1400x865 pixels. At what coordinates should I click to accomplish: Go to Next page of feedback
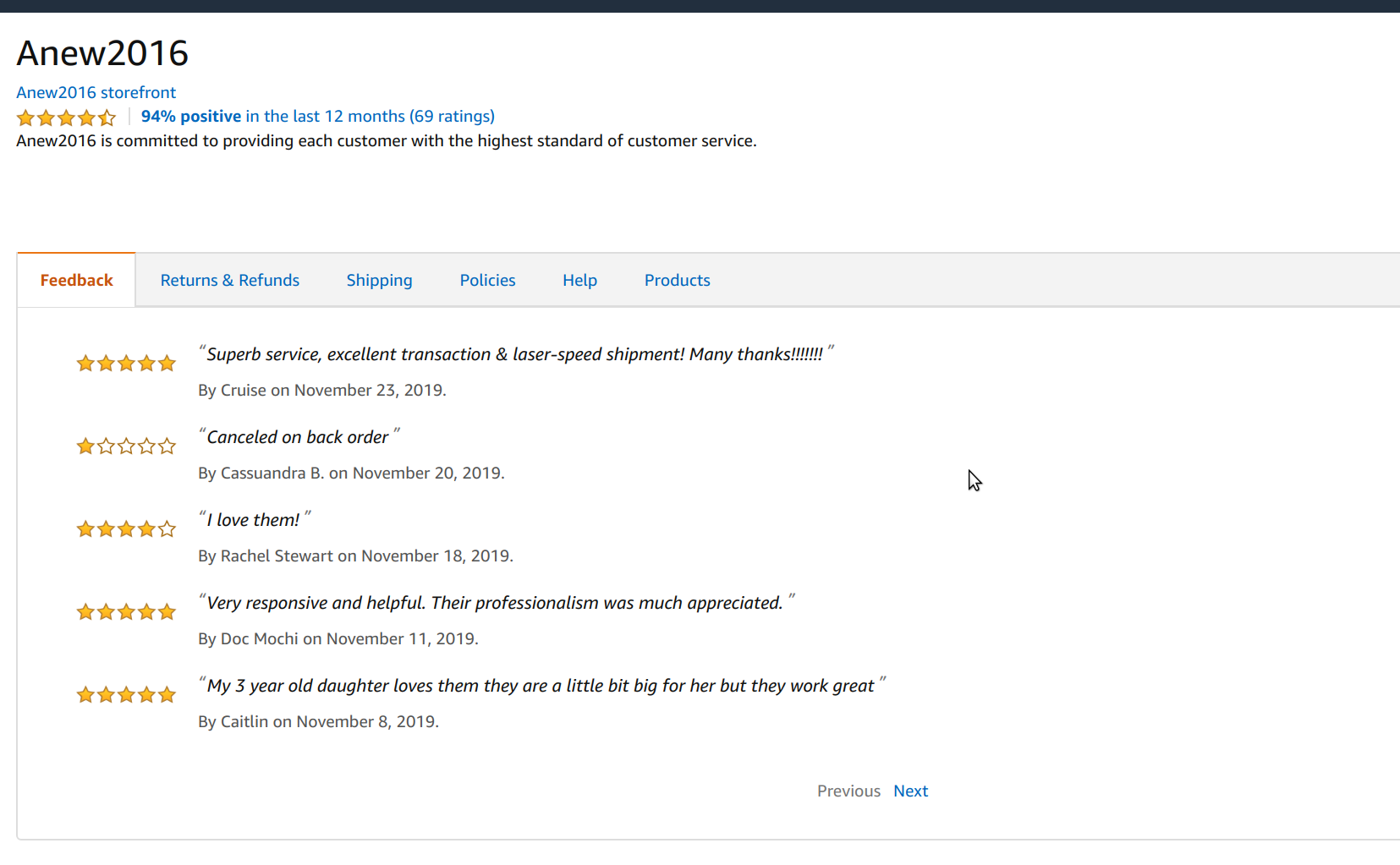pos(910,791)
